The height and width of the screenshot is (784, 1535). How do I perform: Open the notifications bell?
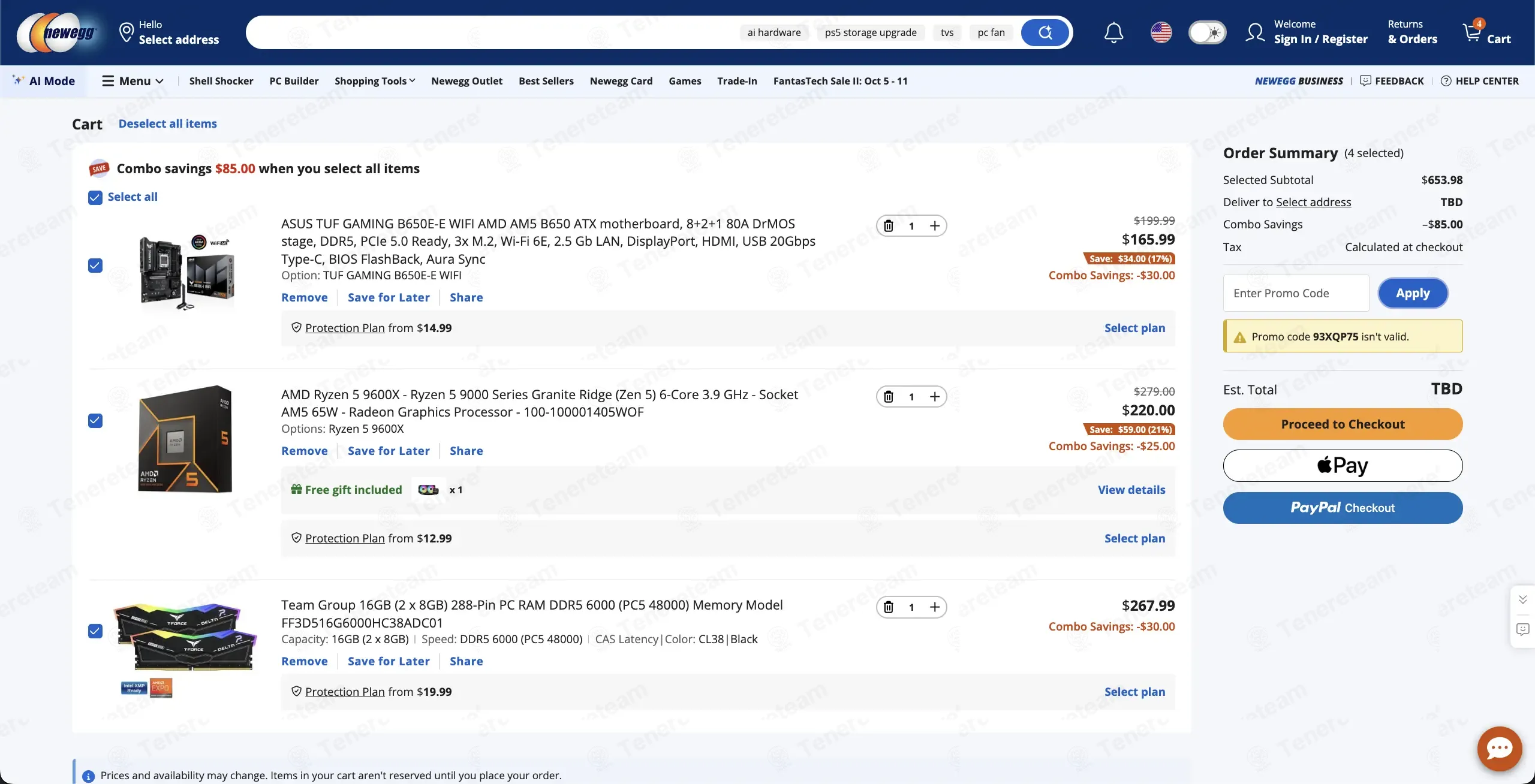pyautogui.click(x=1113, y=32)
